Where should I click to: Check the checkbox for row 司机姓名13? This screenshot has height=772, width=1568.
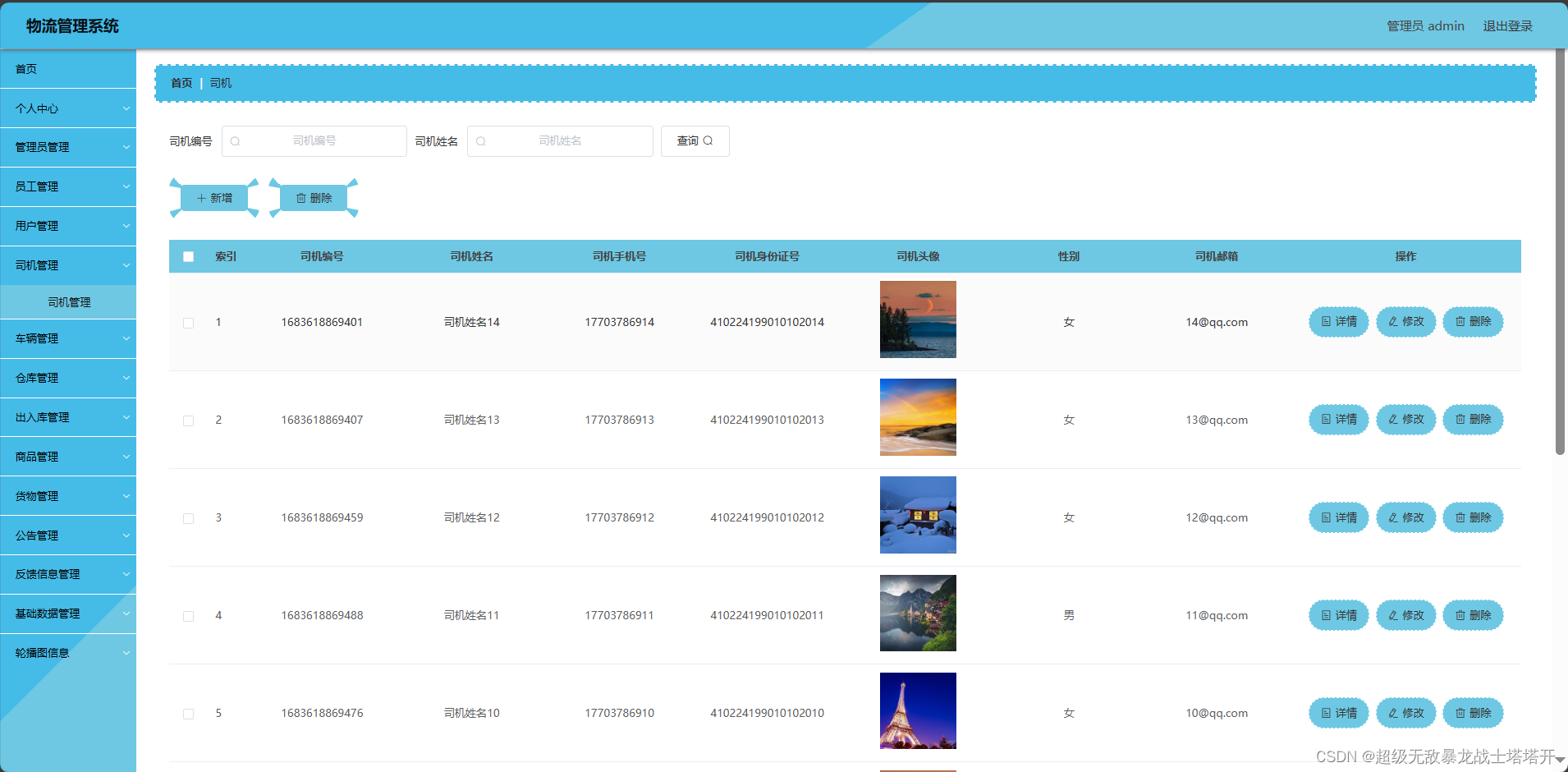click(x=188, y=420)
